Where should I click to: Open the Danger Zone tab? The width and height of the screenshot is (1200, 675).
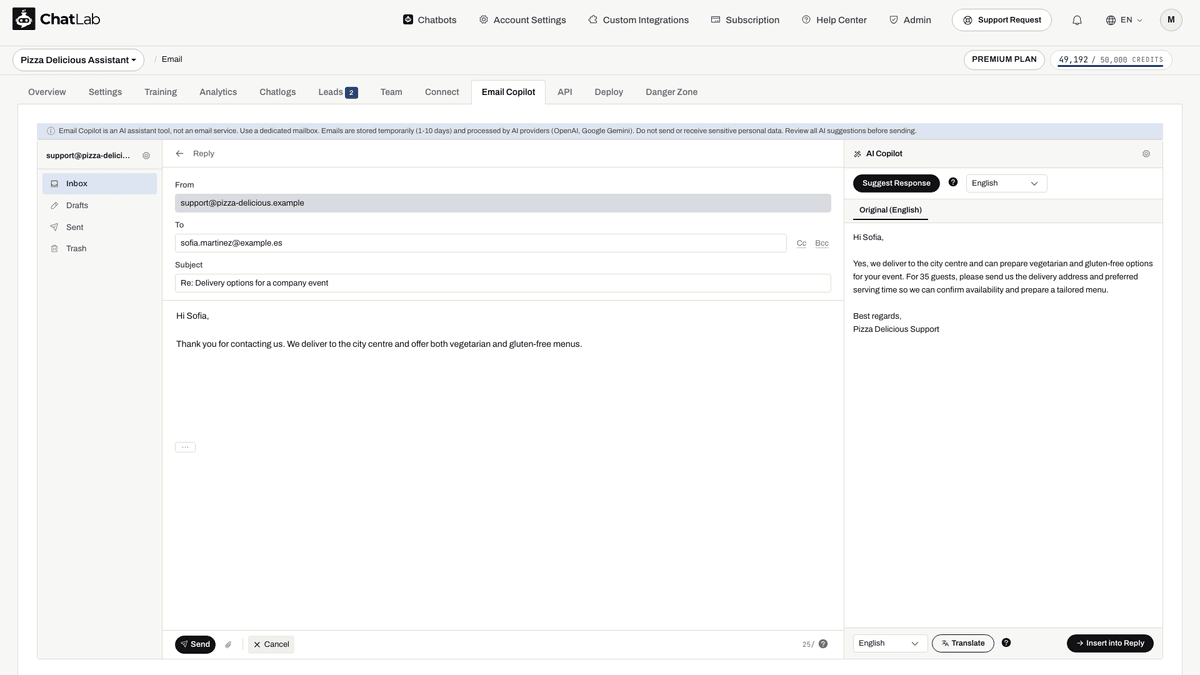point(672,92)
